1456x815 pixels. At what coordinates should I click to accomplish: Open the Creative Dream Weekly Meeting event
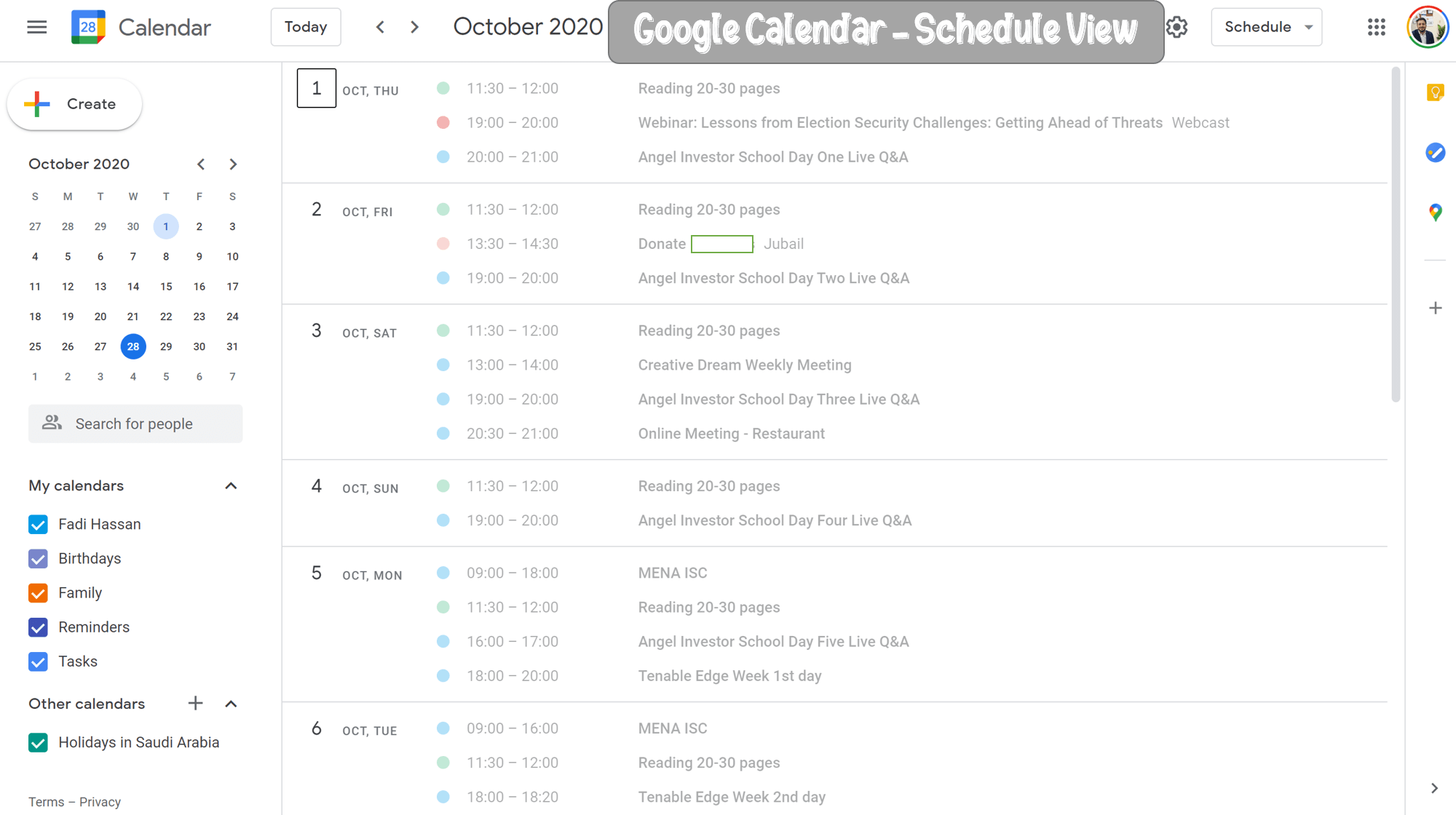pos(744,365)
